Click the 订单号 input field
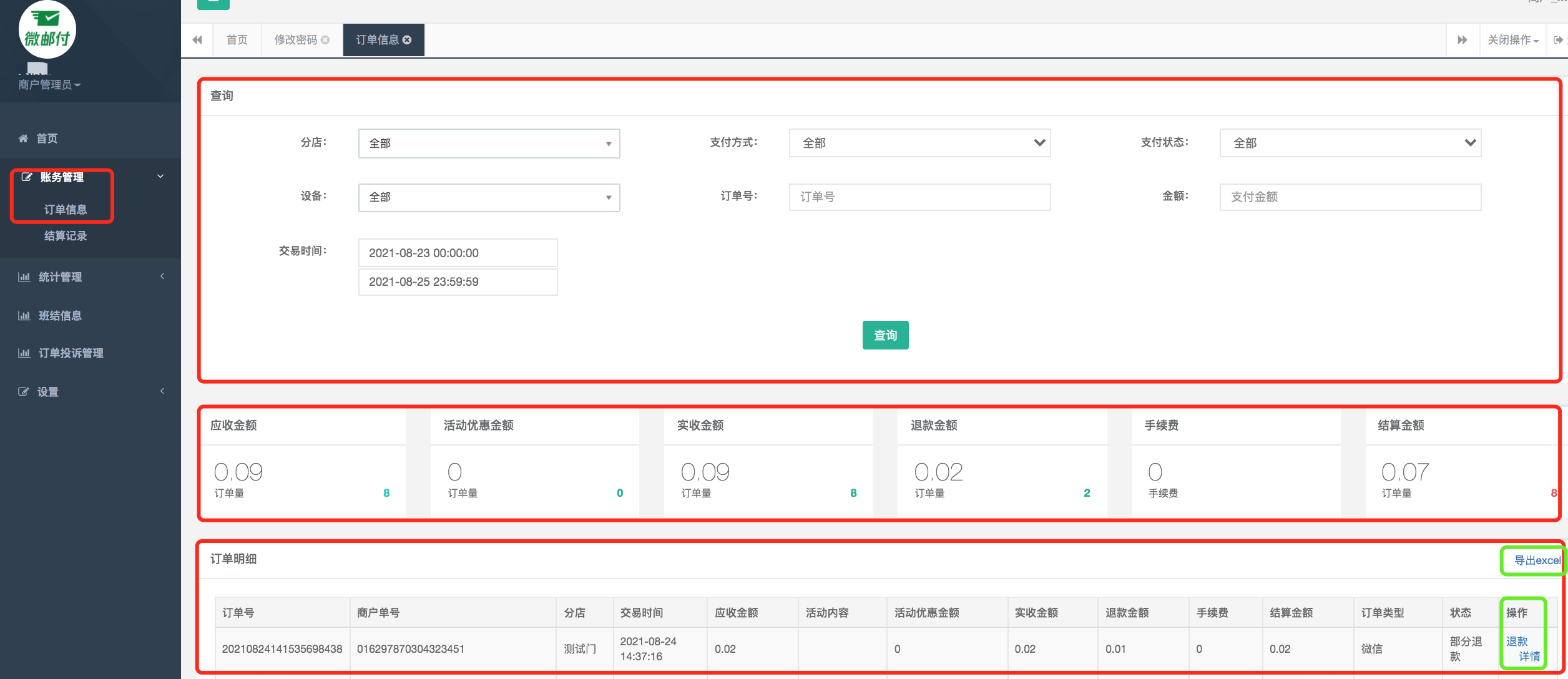The image size is (1568, 679). 919,197
